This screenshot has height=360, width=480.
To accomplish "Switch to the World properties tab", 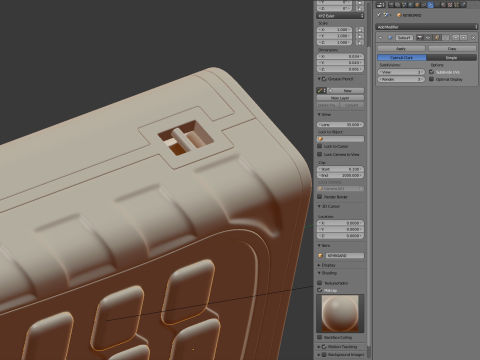I will coord(410,5).
